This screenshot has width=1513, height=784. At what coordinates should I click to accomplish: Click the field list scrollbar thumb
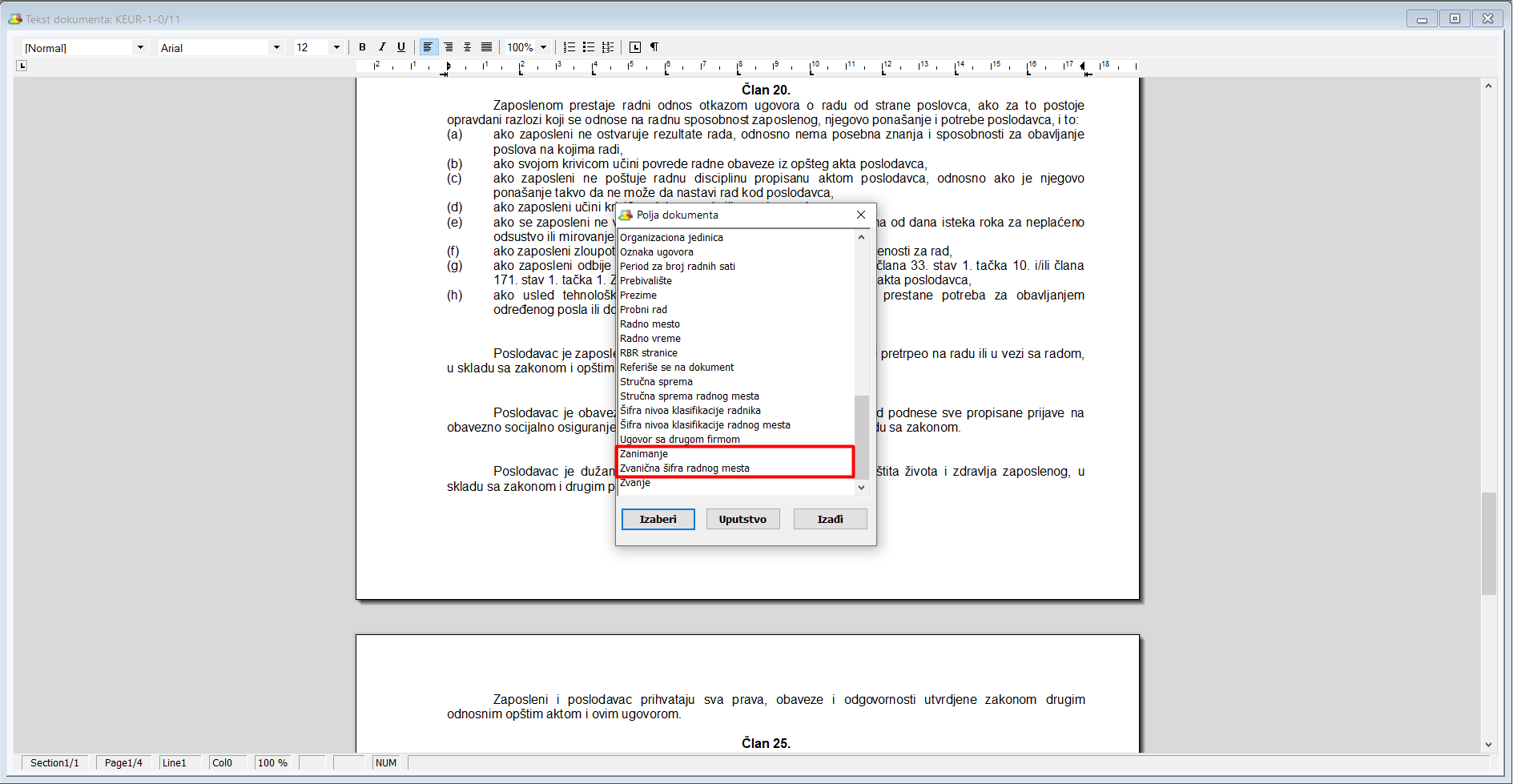point(862,437)
